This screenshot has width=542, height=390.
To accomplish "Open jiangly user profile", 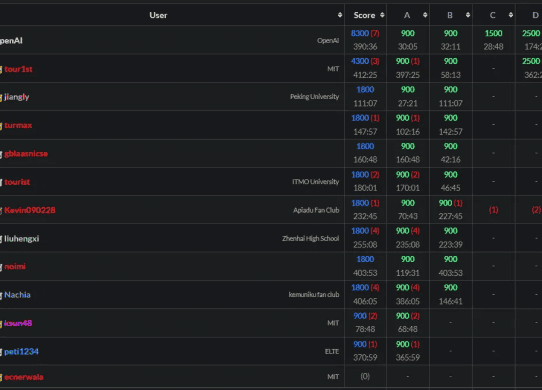I will (x=17, y=97).
